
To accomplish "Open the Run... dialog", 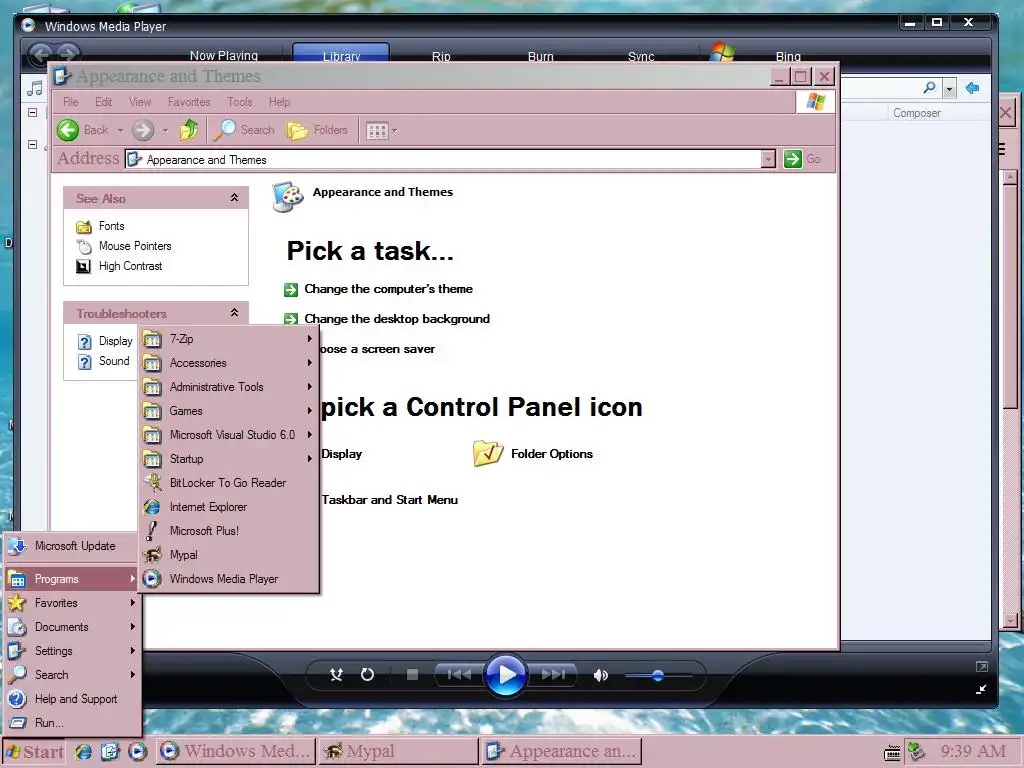I will click(x=72, y=723).
